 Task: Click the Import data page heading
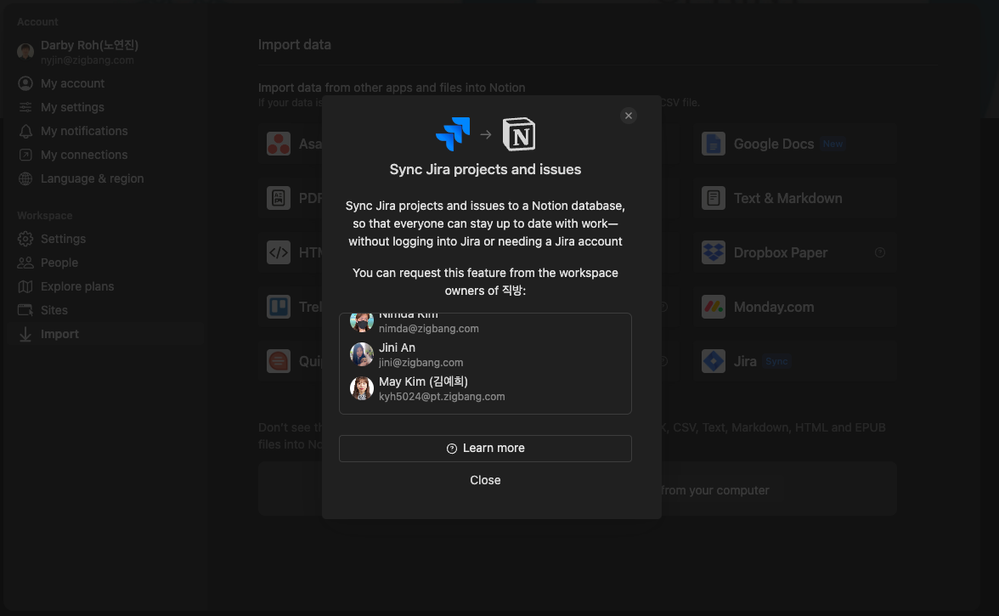[x=294, y=45]
